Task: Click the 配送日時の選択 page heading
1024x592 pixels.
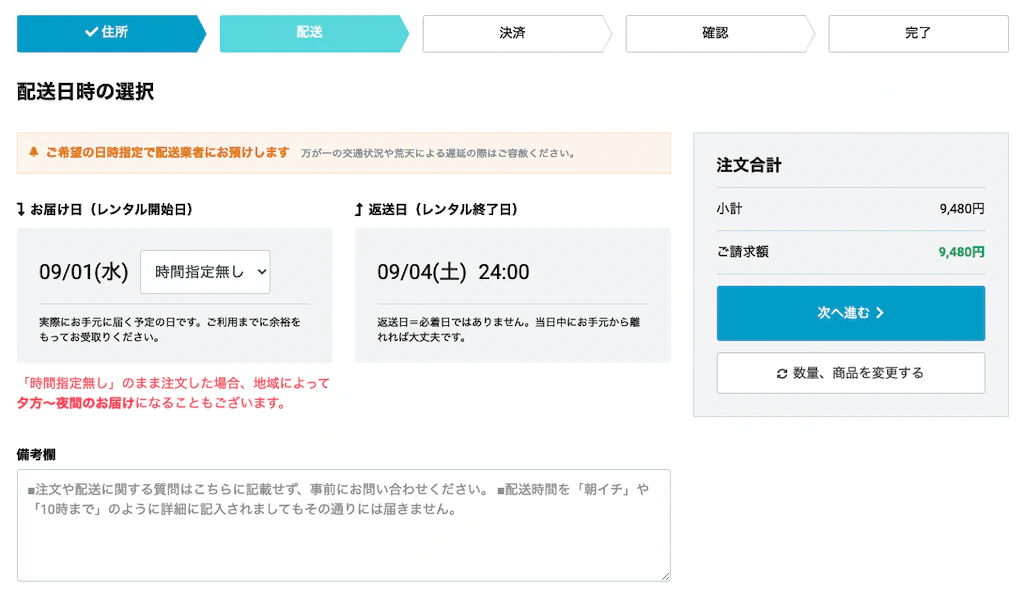Action: click(x=86, y=92)
